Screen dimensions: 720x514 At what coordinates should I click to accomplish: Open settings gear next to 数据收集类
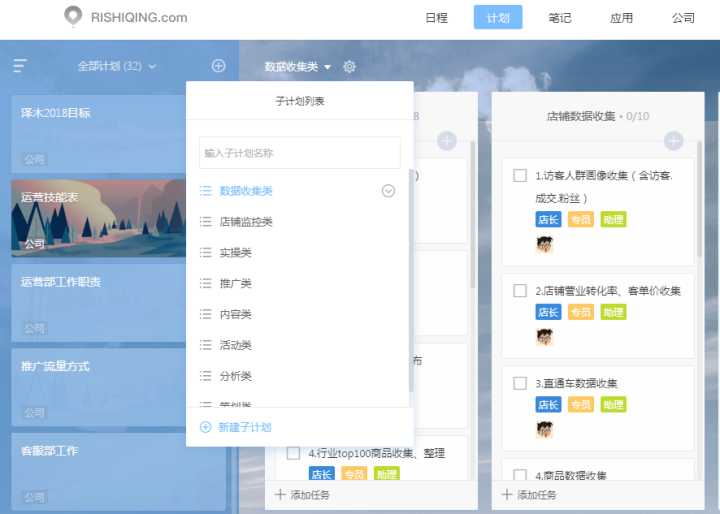click(349, 67)
